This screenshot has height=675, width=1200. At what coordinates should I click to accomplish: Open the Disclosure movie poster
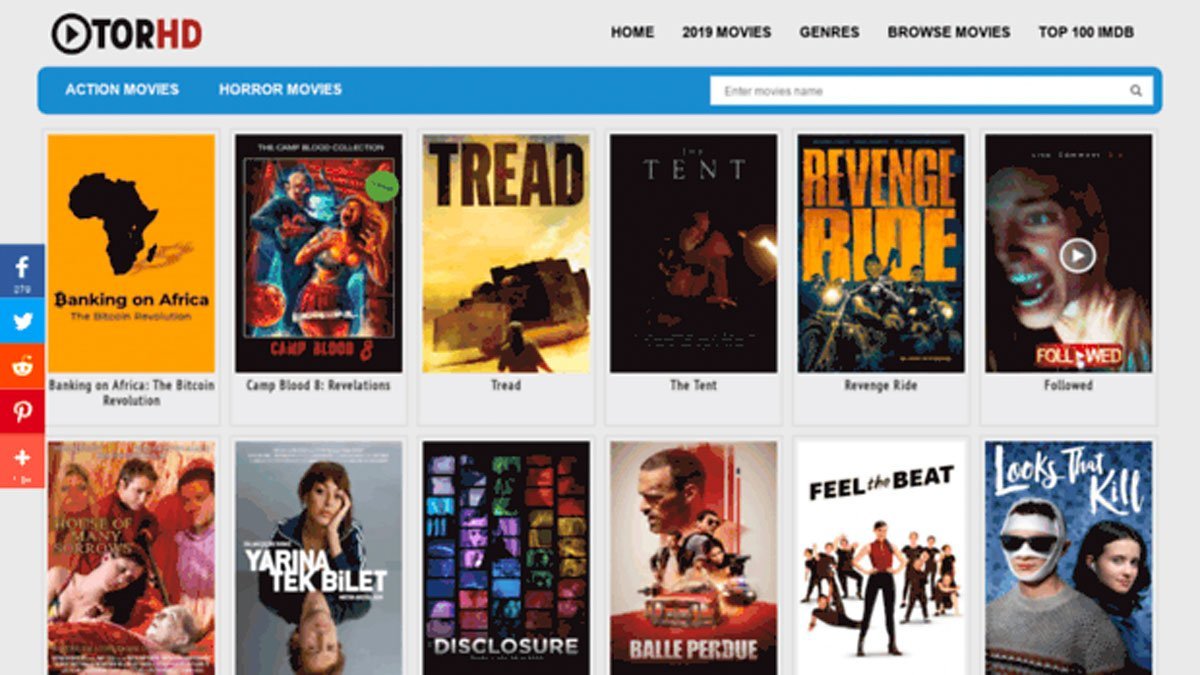pos(506,558)
